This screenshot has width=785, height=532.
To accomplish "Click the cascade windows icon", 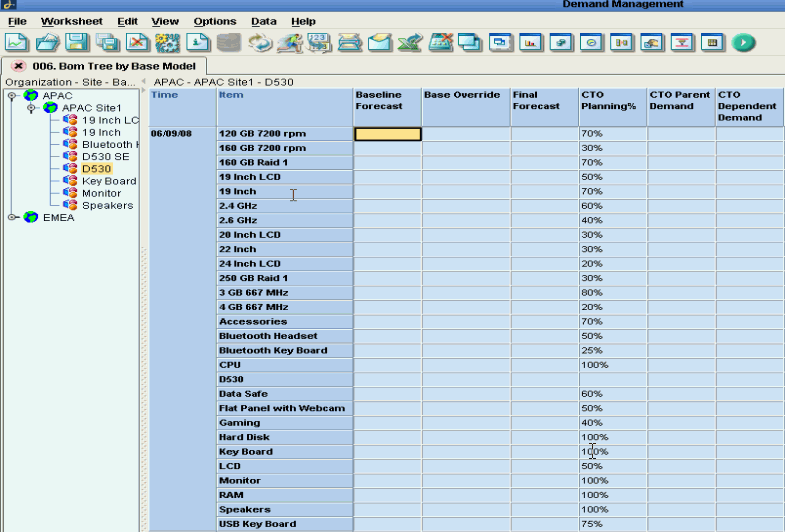I will point(470,43).
